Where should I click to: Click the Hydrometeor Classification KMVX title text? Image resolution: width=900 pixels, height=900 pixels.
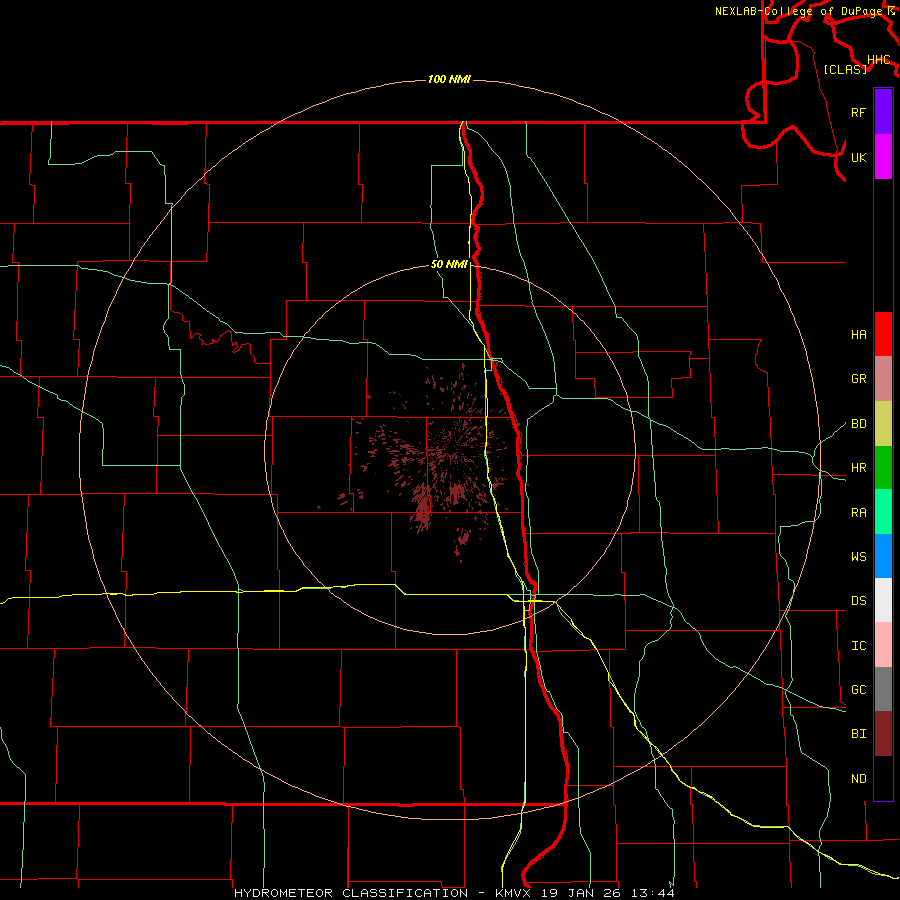pos(454,893)
